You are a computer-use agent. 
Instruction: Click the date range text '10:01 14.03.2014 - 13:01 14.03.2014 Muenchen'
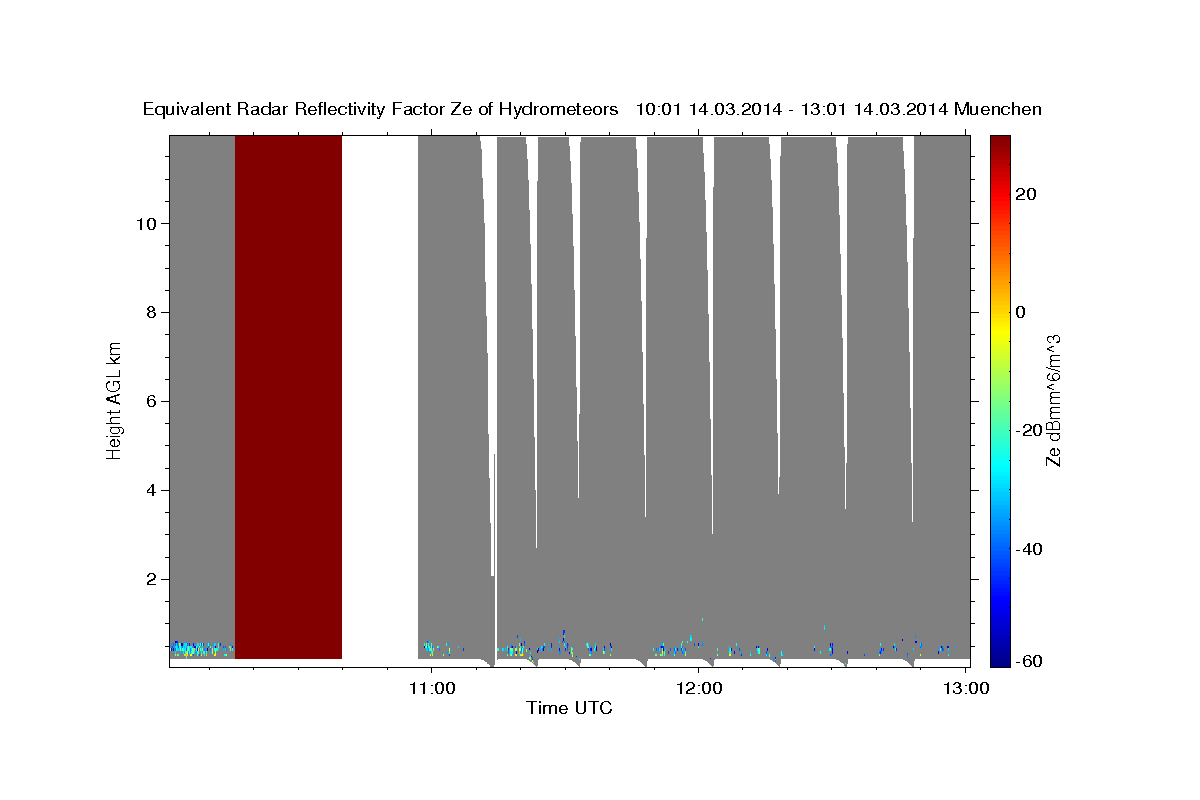point(839,109)
